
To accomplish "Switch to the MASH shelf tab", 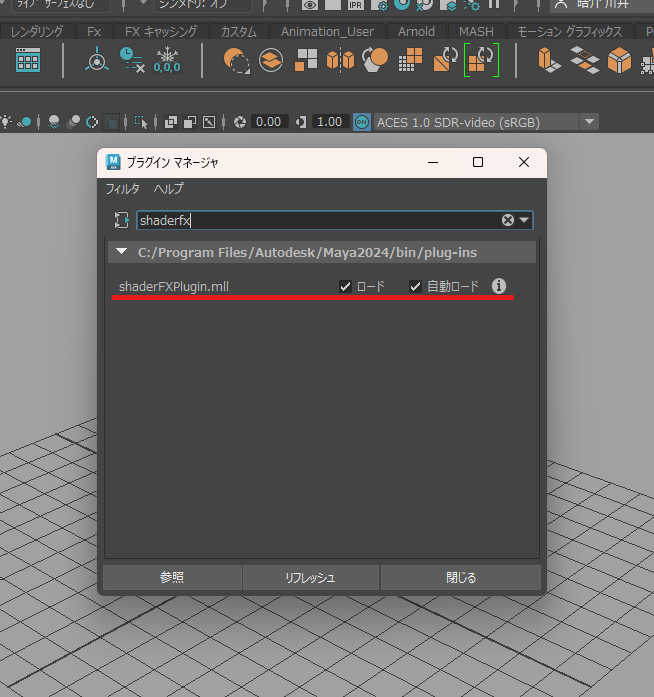I will point(476,32).
